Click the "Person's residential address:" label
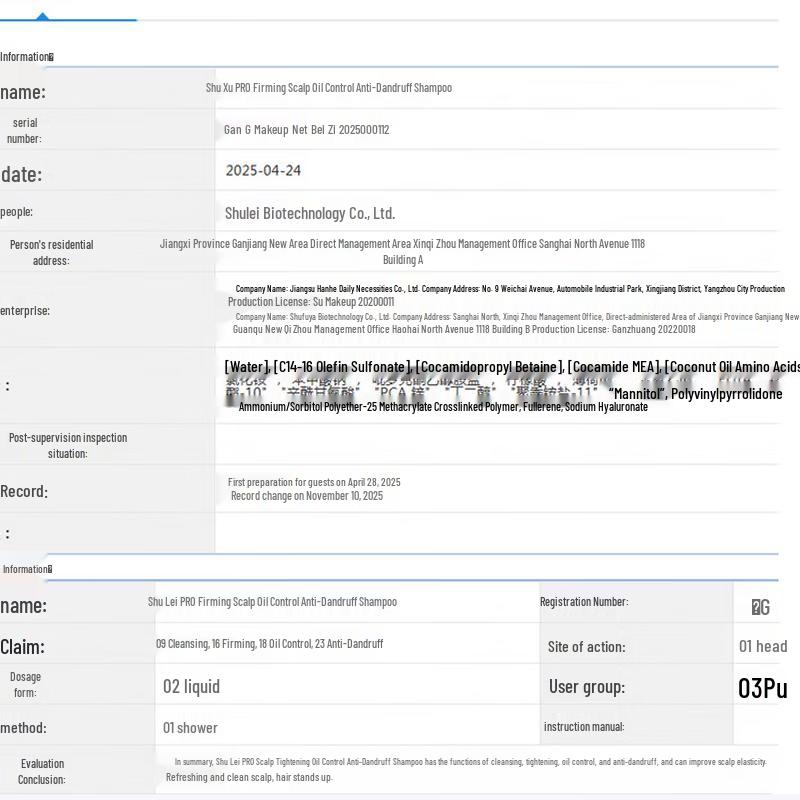The image size is (800, 800). pyautogui.click(x=52, y=253)
